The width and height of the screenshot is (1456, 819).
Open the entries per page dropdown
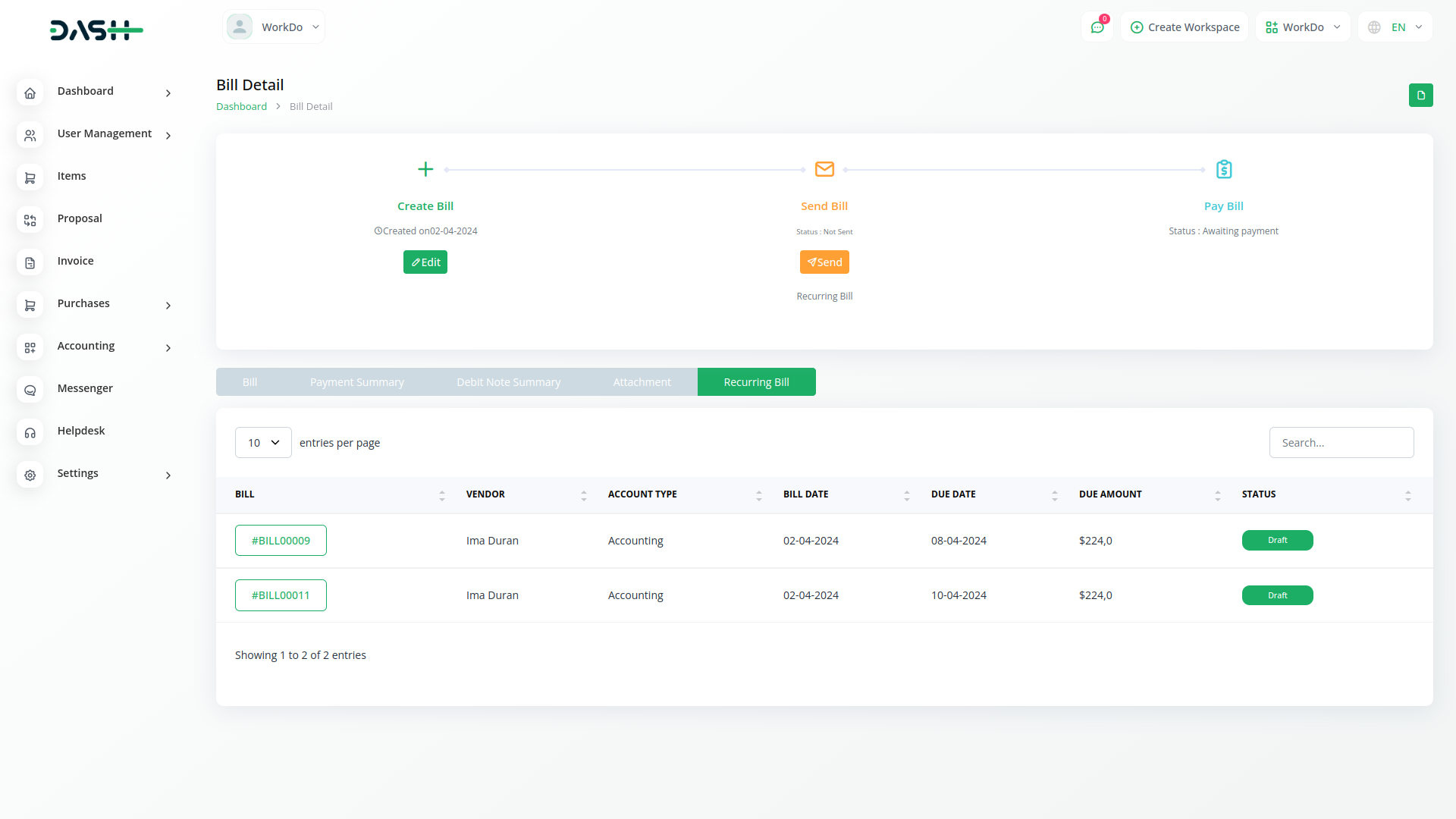263,443
